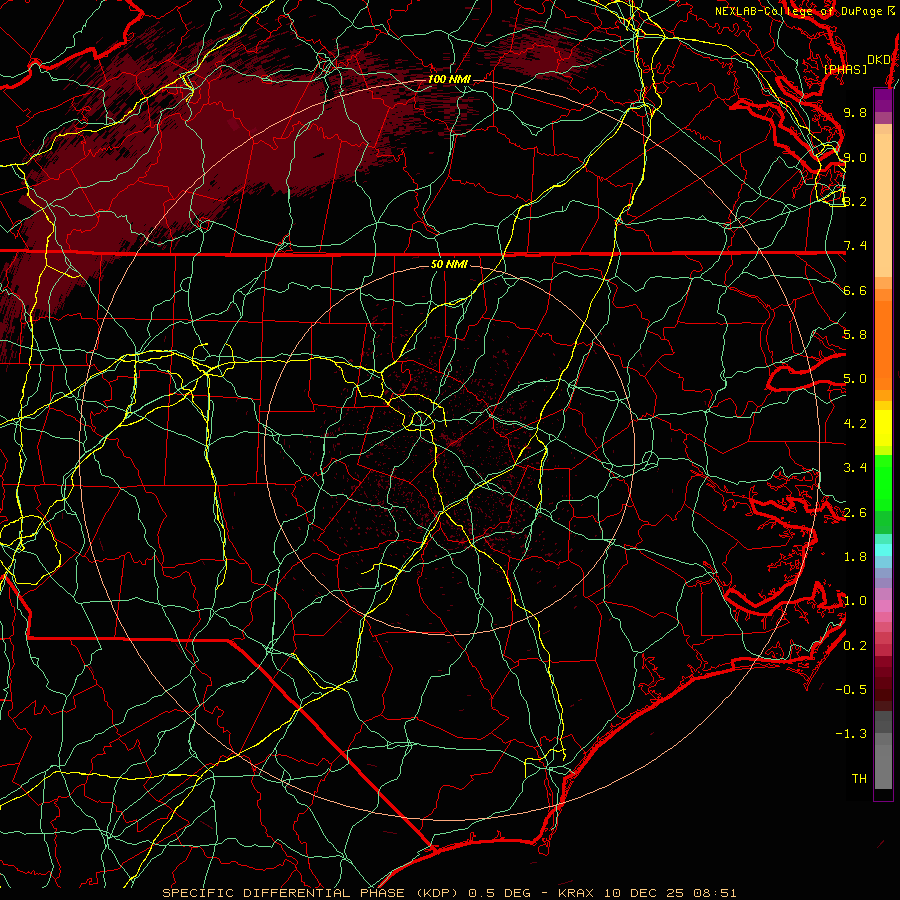Click the 100 NMI range ring label
Image resolution: width=900 pixels, height=900 pixels.
tap(449, 79)
